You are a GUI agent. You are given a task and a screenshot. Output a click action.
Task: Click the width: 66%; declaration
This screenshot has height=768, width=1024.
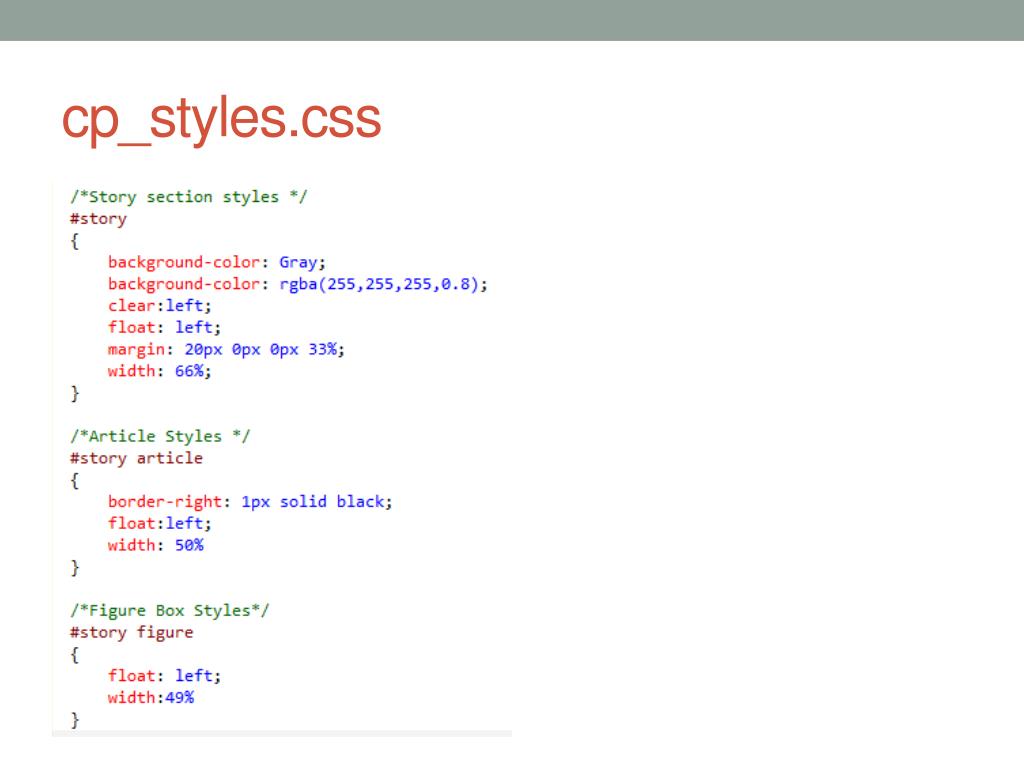(x=159, y=371)
